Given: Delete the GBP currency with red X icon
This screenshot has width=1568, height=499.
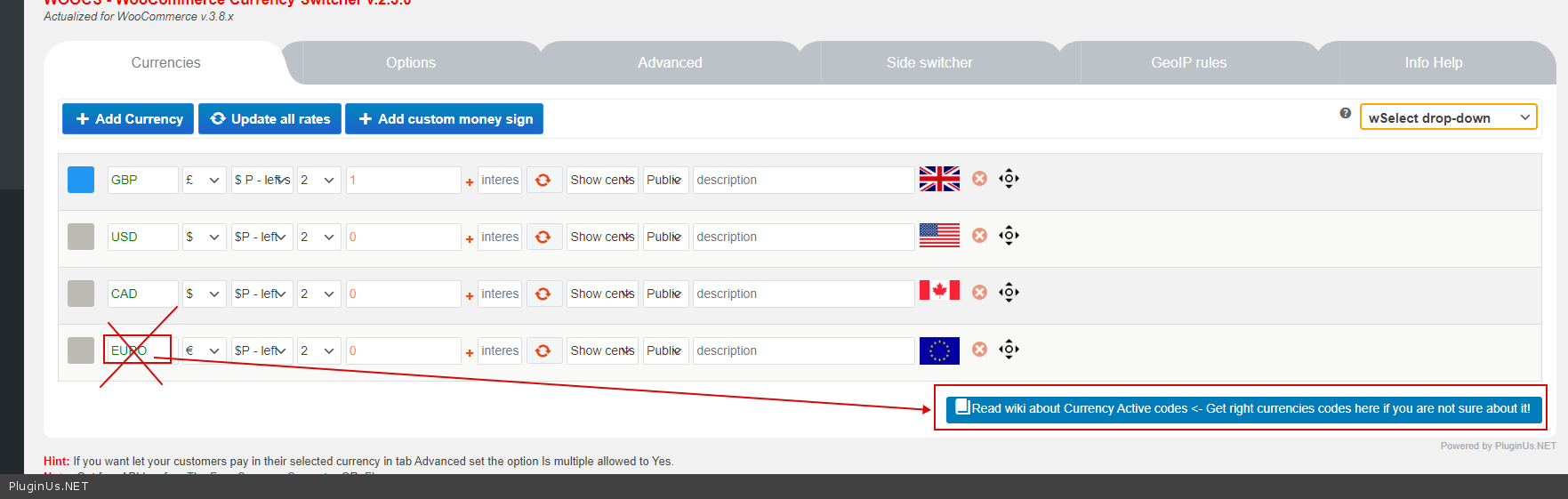Looking at the screenshot, I should (x=979, y=179).
